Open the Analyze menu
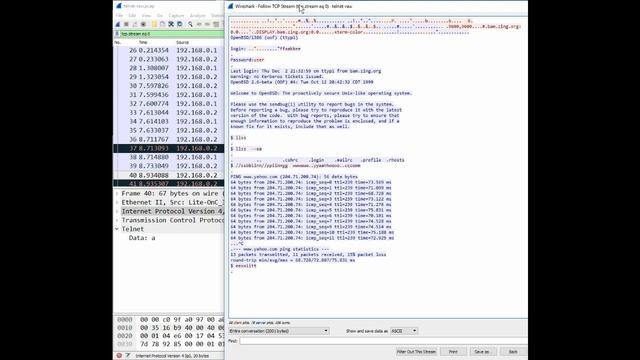The image size is (640, 360). (x=198, y=16)
